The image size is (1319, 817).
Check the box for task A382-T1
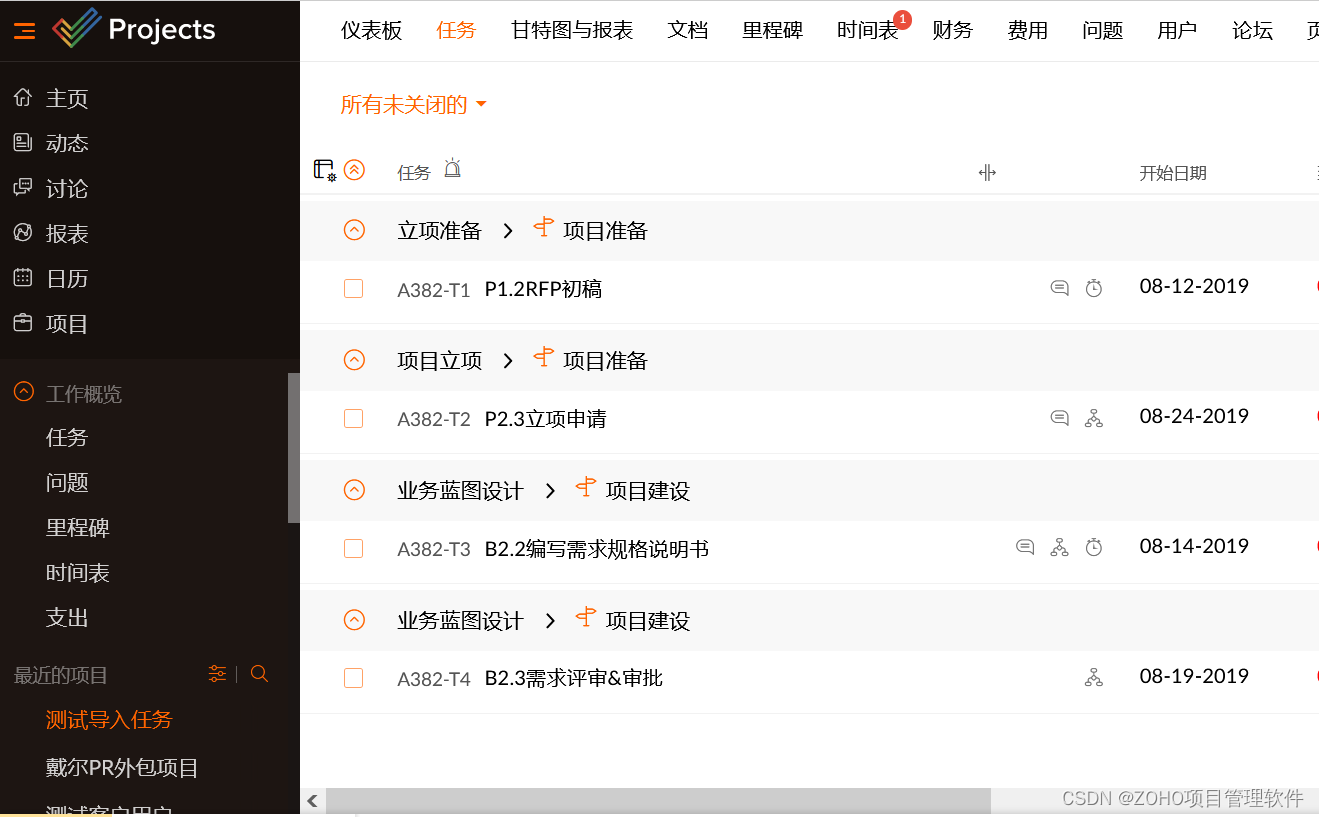tap(353, 288)
